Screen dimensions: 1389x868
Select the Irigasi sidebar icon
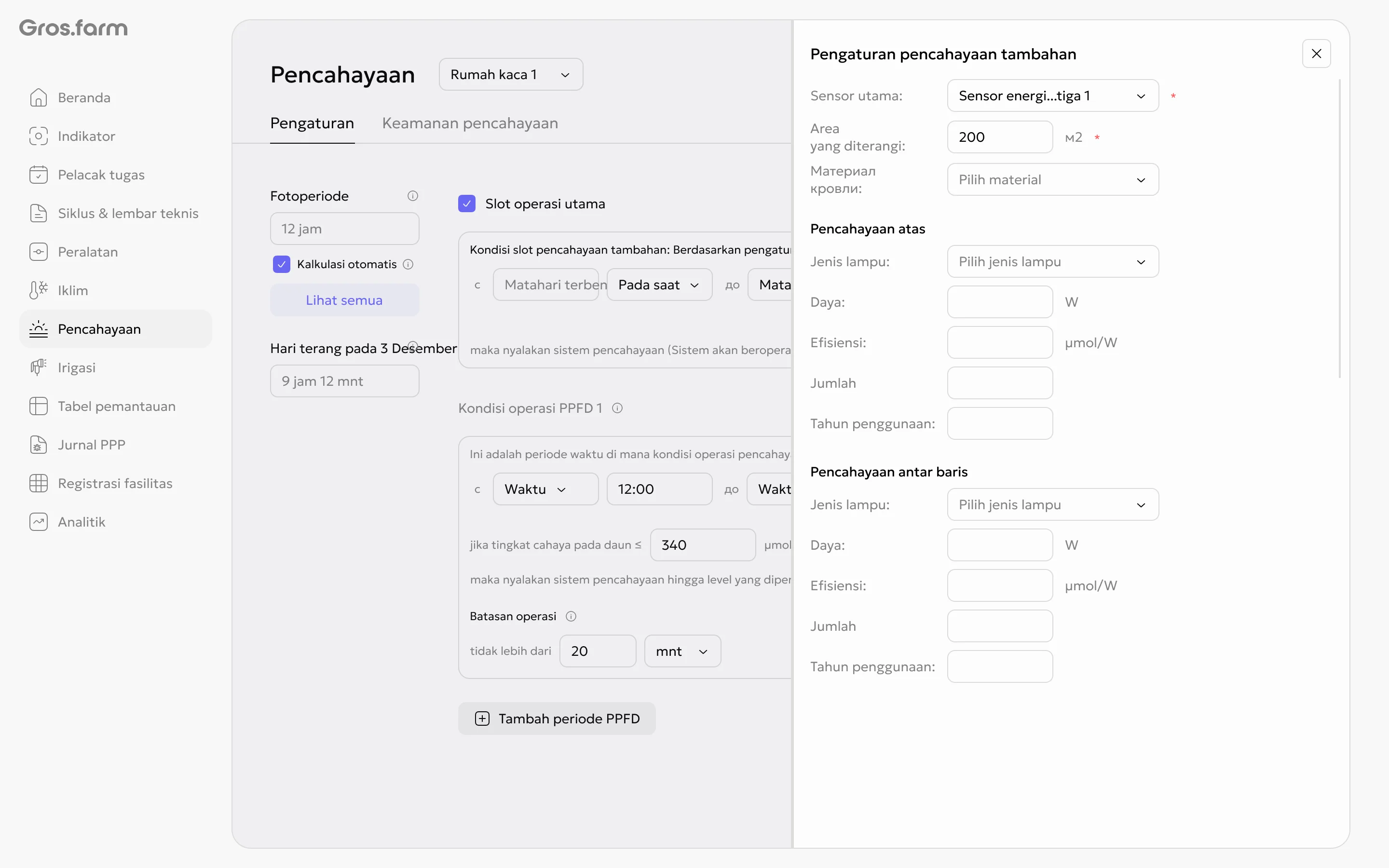(x=39, y=367)
